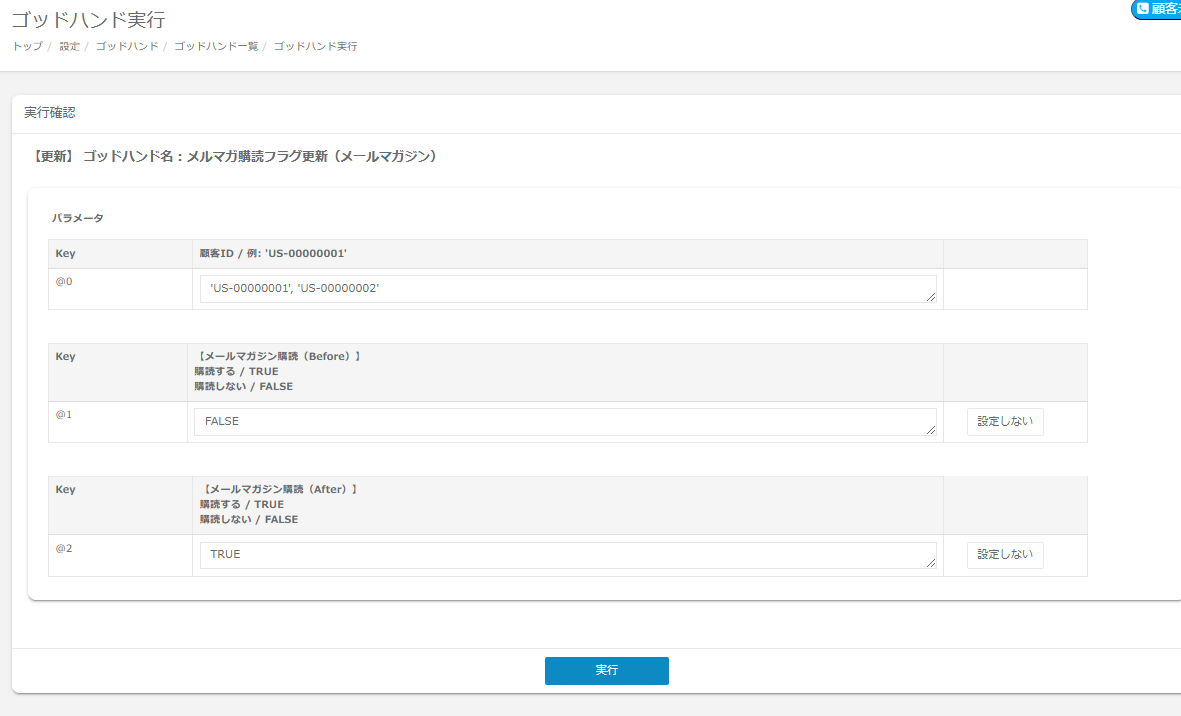Focus the @0 customer ID text field
This screenshot has width=1181, height=716.
click(x=568, y=288)
